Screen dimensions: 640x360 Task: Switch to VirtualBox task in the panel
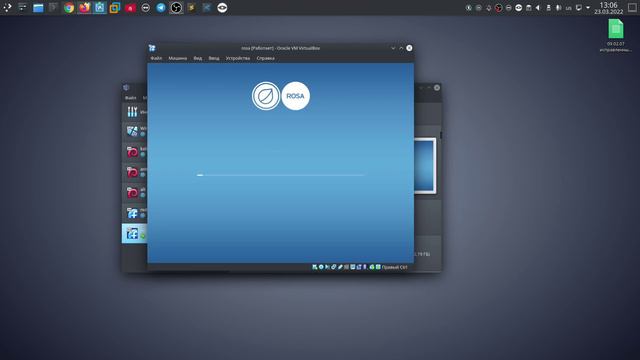tap(100, 7)
